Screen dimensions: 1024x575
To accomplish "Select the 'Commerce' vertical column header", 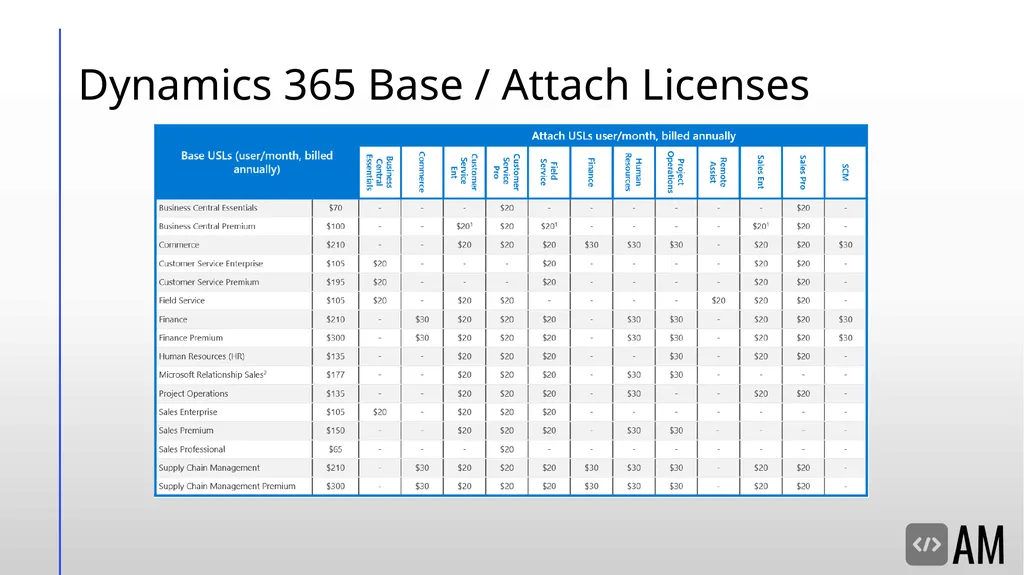I will tap(422, 172).
